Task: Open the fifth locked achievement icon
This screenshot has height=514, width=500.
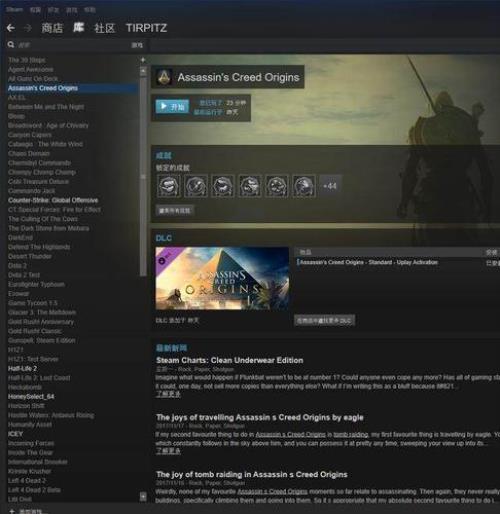Action: (x=277, y=186)
